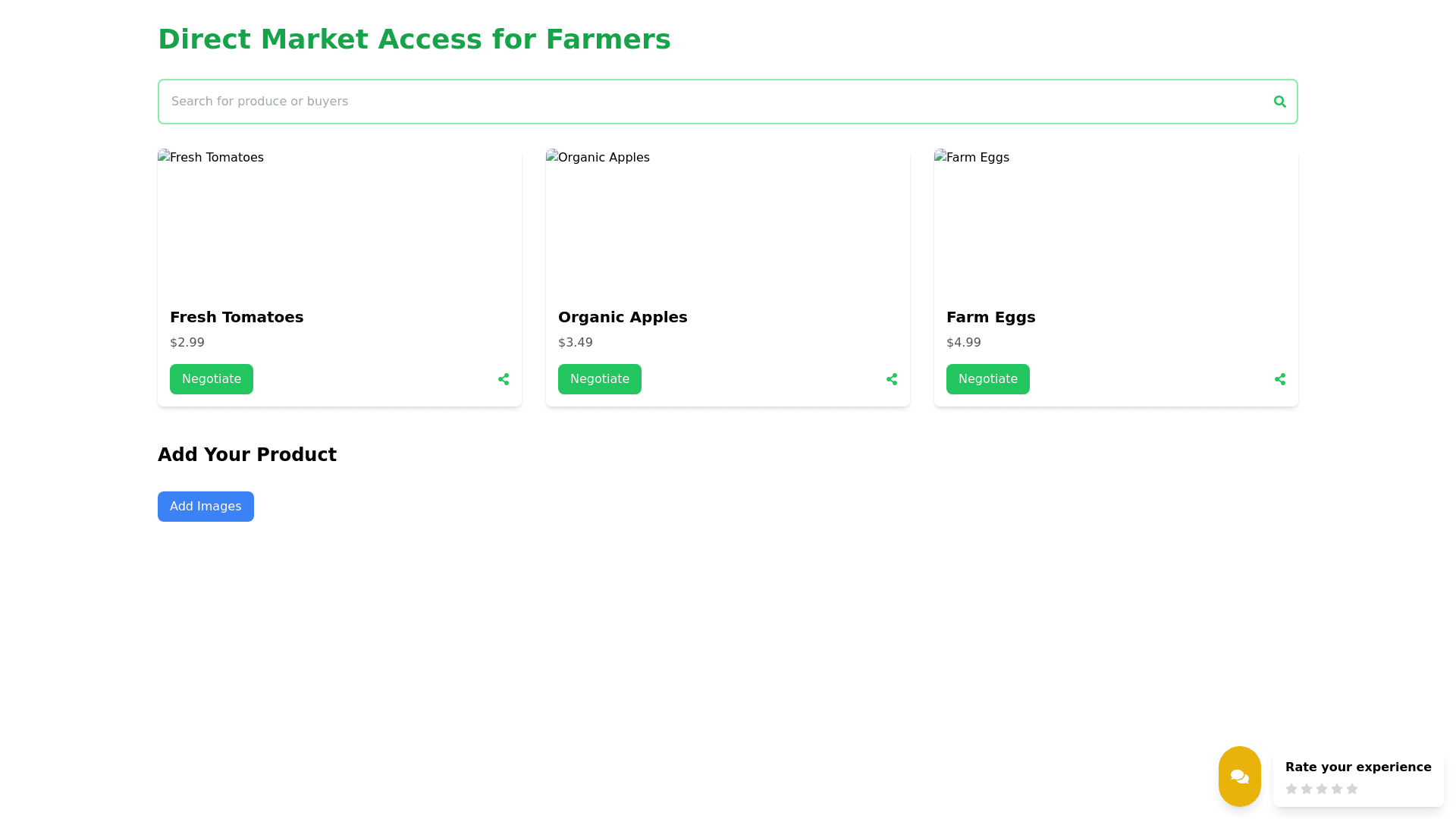
Task: Focus the produce or buyers search field
Action: (x=713, y=102)
